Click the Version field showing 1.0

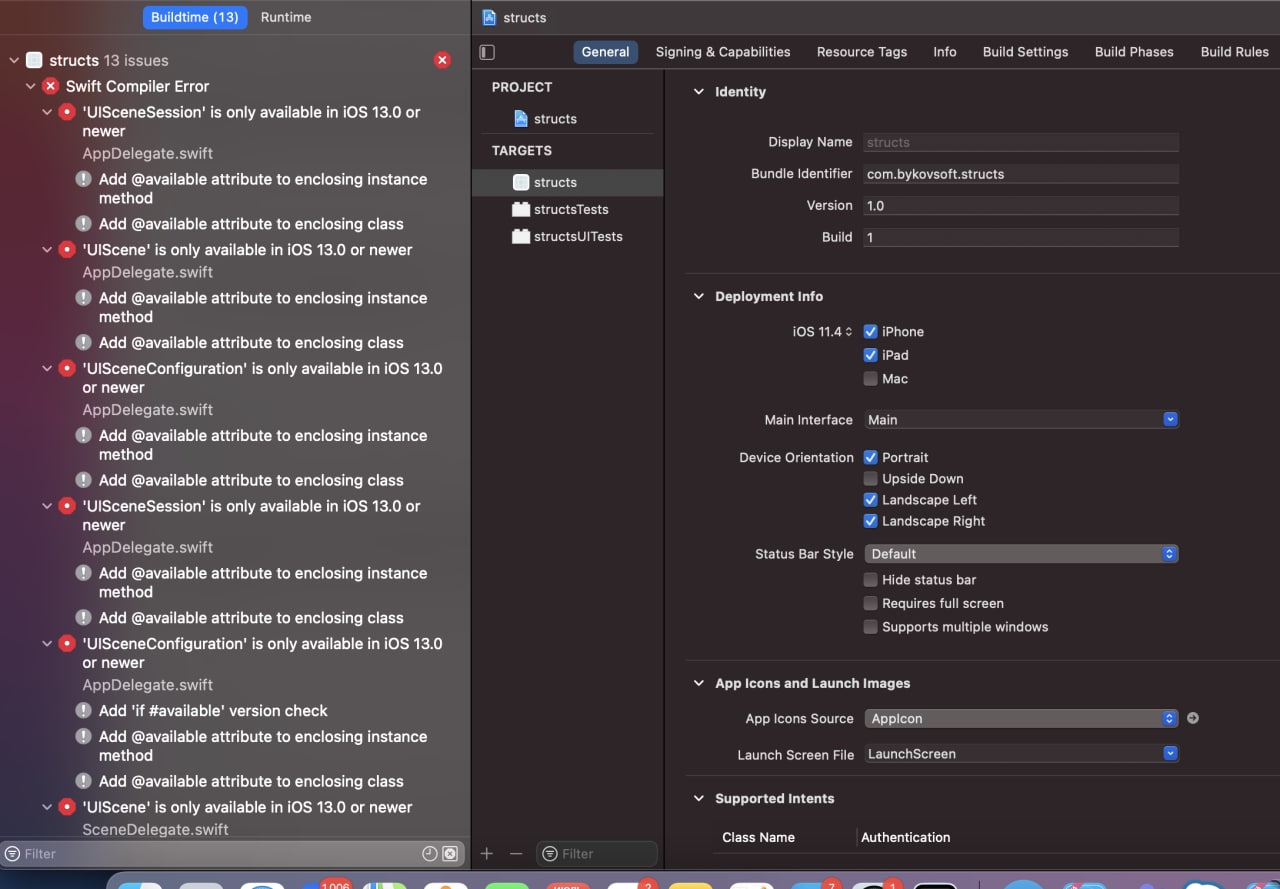(x=1021, y=205)
